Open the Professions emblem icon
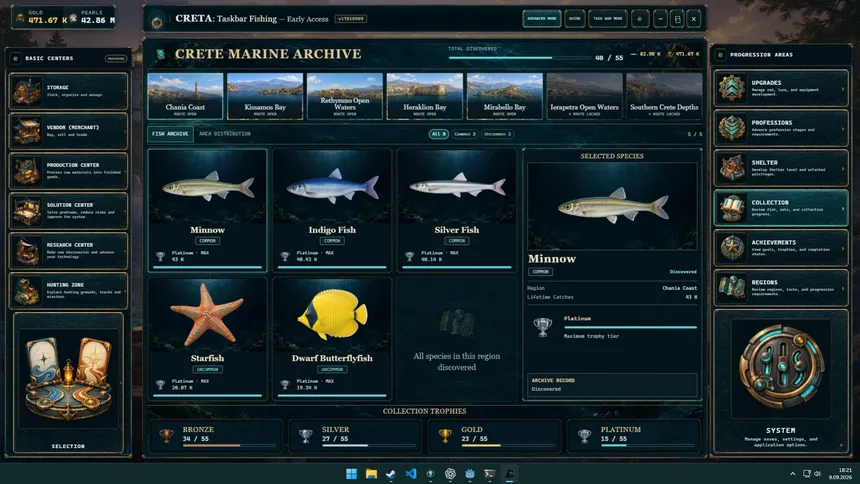The image size is (860, 484). [732, 128]
